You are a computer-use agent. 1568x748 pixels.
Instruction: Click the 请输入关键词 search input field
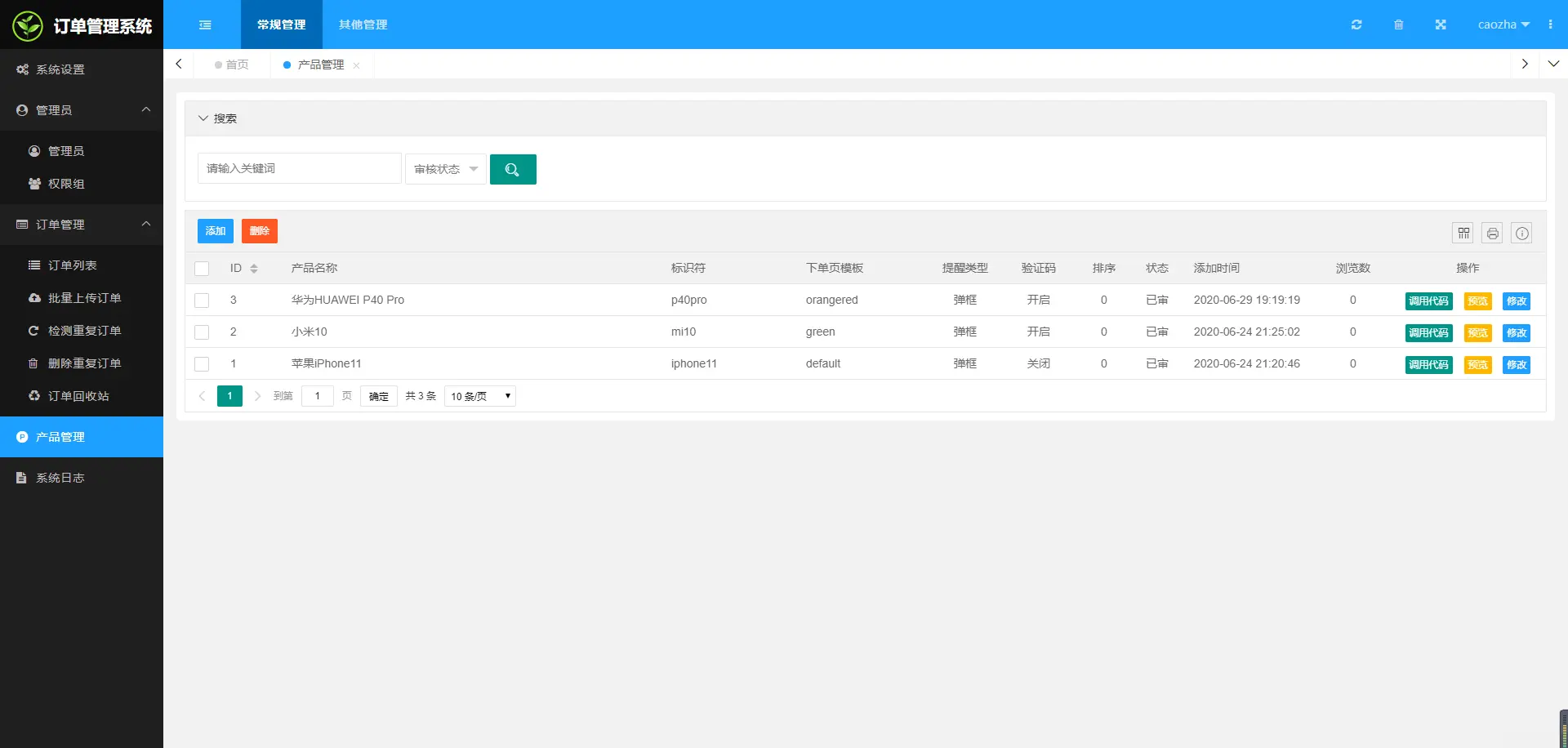coord(299,168)
